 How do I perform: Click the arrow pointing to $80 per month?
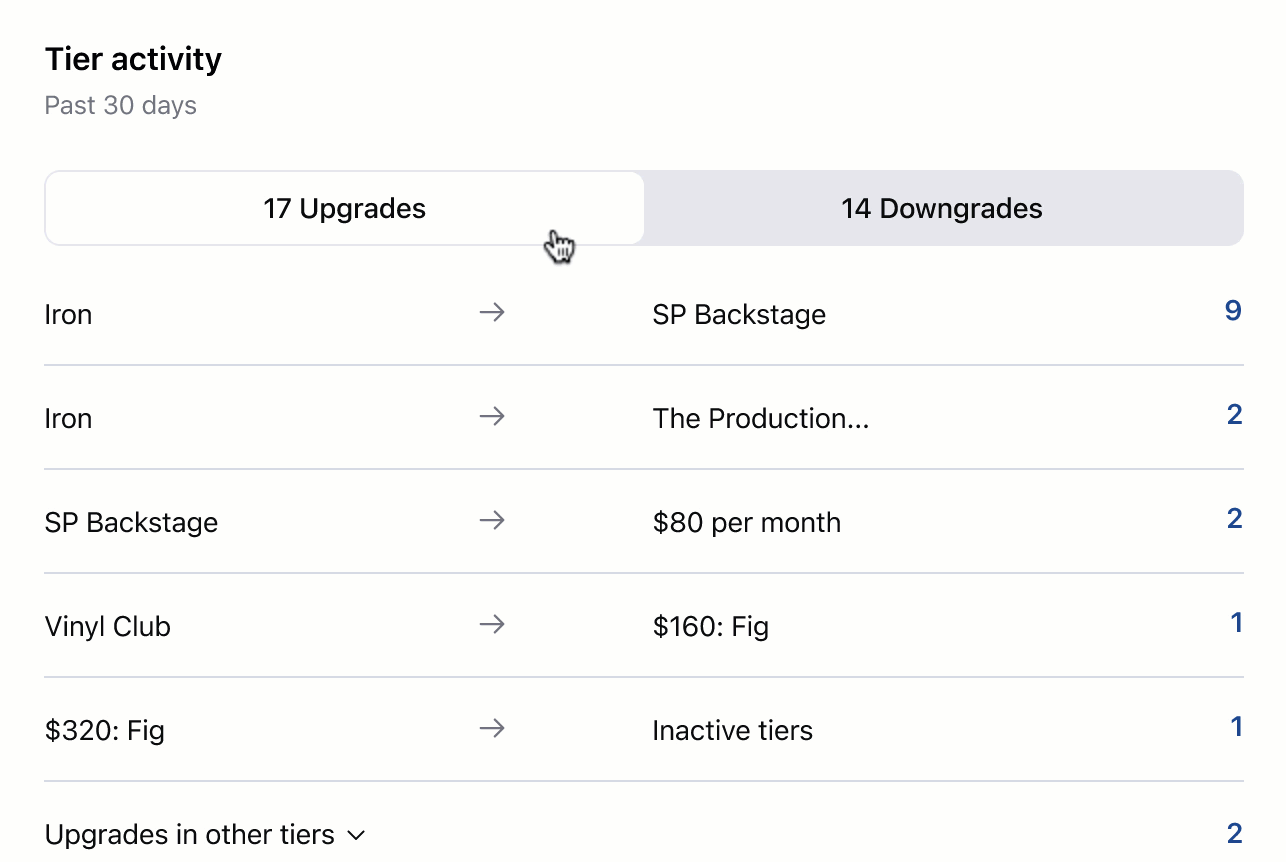[491, 521]
